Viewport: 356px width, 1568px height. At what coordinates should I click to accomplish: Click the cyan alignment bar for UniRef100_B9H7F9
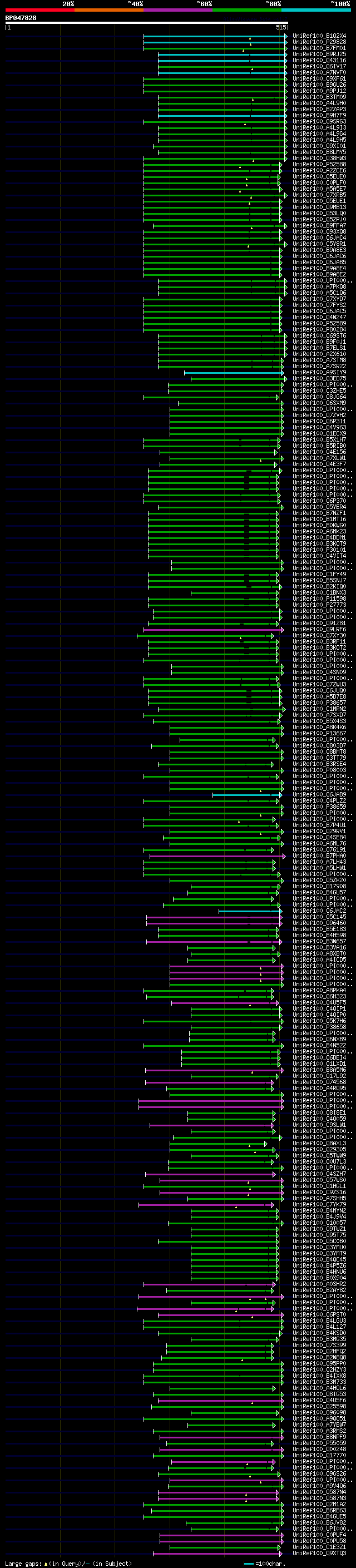pos(222,116)
